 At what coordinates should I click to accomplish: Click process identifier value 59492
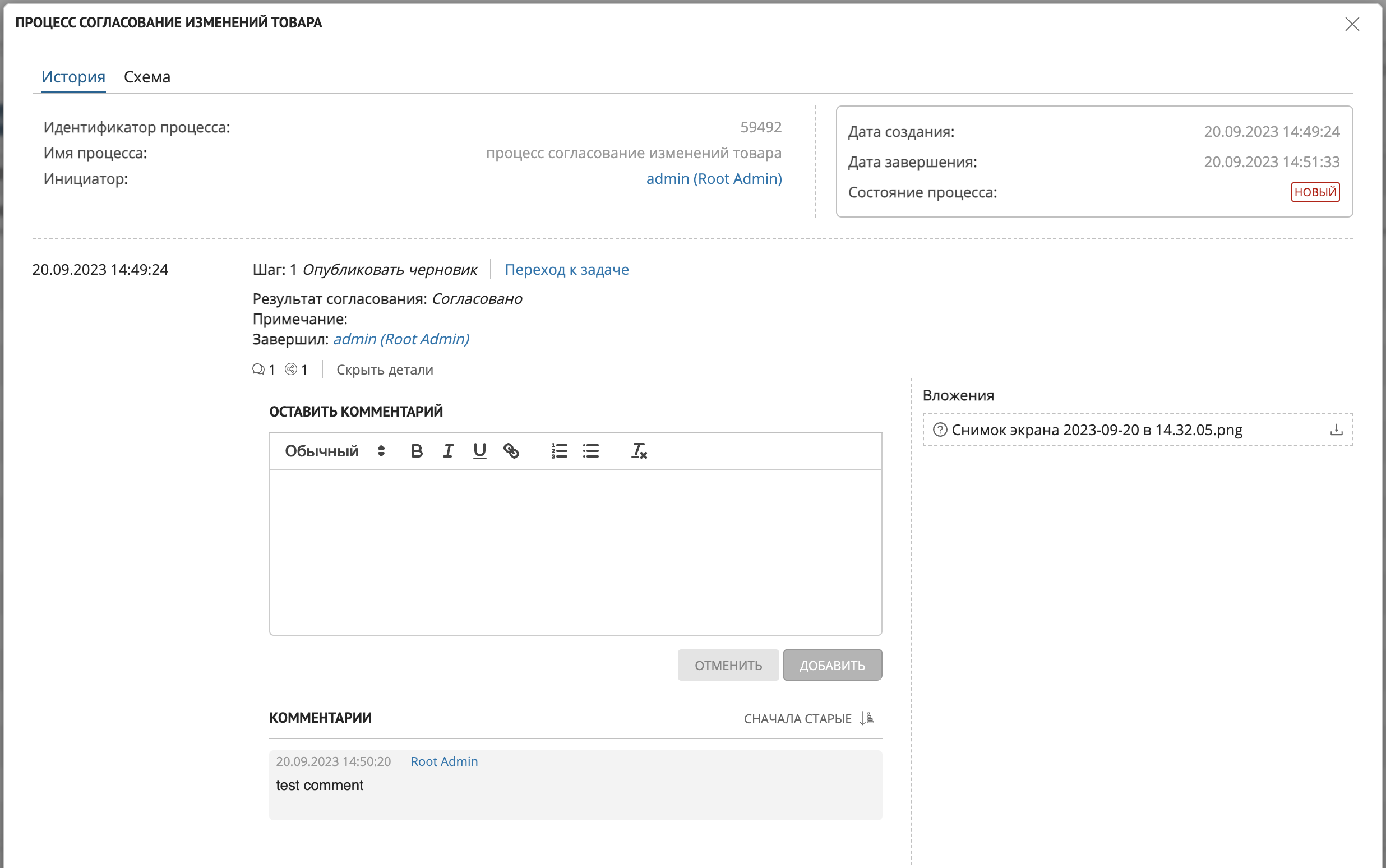coord(761,127)
